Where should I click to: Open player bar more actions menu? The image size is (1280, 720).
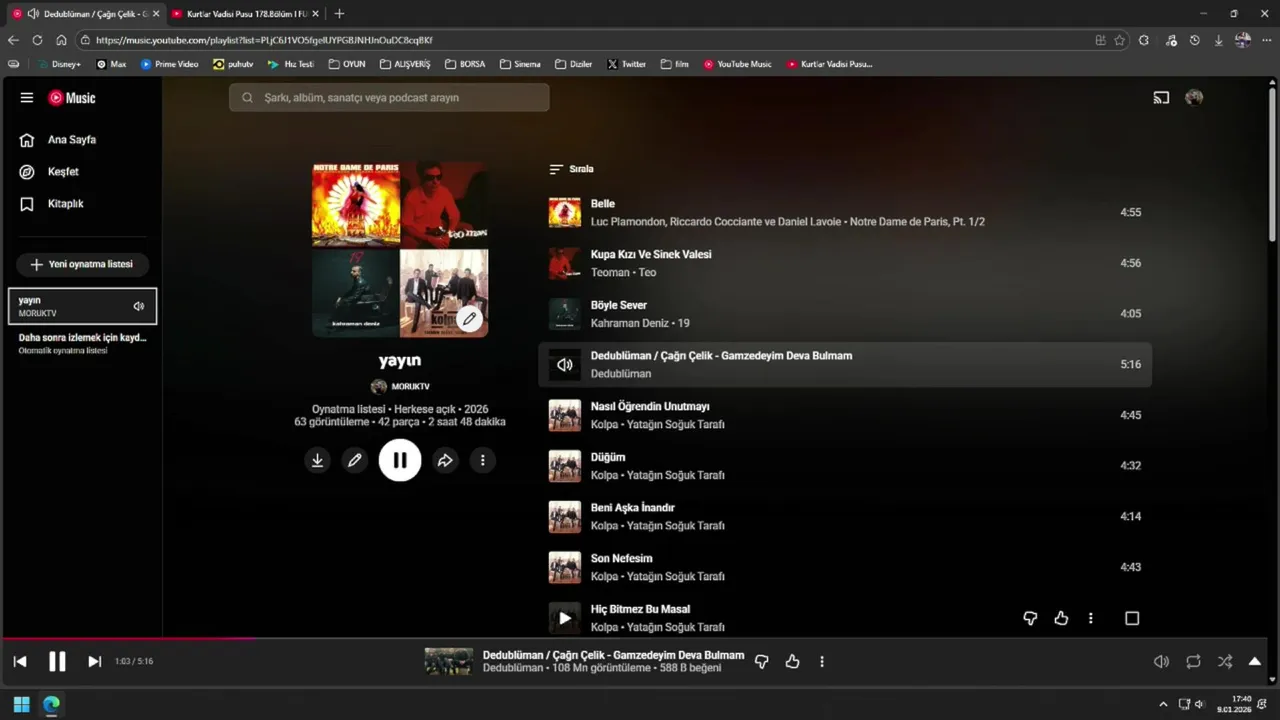[x=822, y=662]
